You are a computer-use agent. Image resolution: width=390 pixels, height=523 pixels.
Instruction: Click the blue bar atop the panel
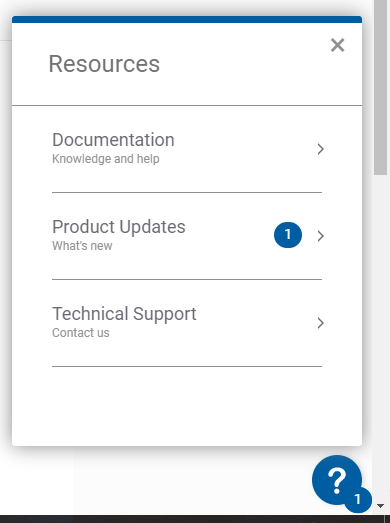pos(187,19)
